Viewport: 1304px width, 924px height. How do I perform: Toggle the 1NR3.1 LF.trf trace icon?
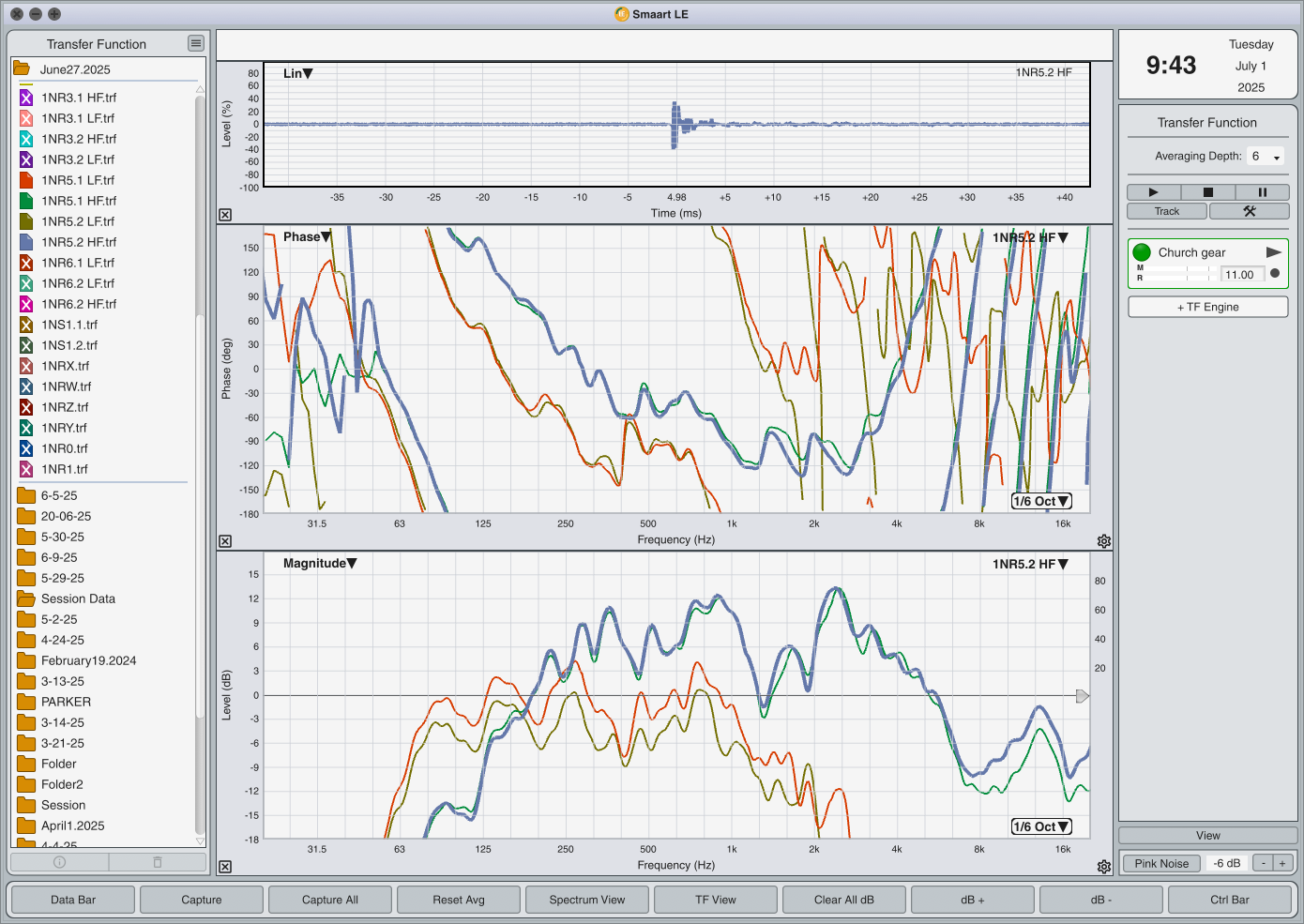coord(26,118)
